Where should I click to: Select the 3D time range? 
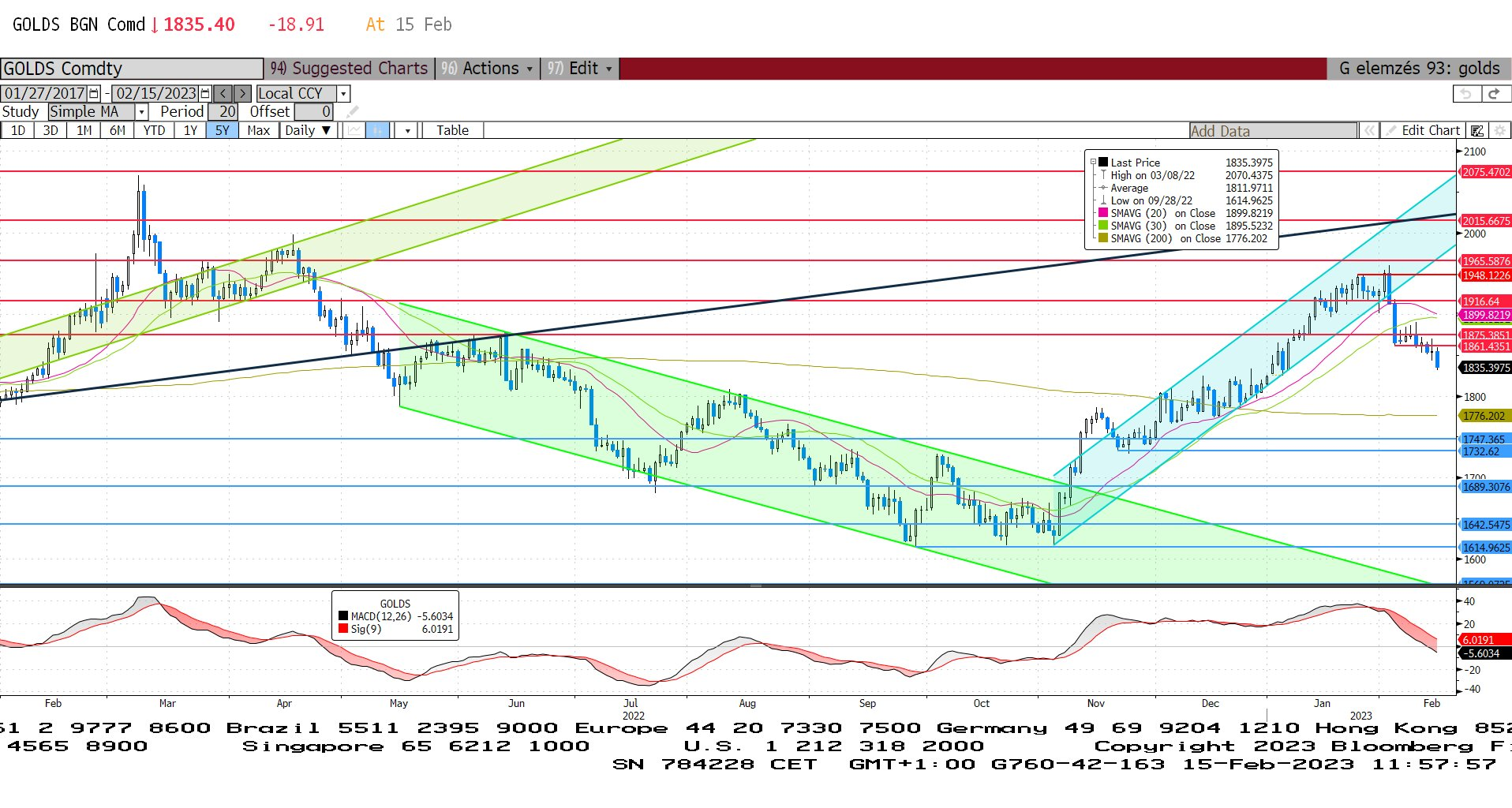click(51, 130)
